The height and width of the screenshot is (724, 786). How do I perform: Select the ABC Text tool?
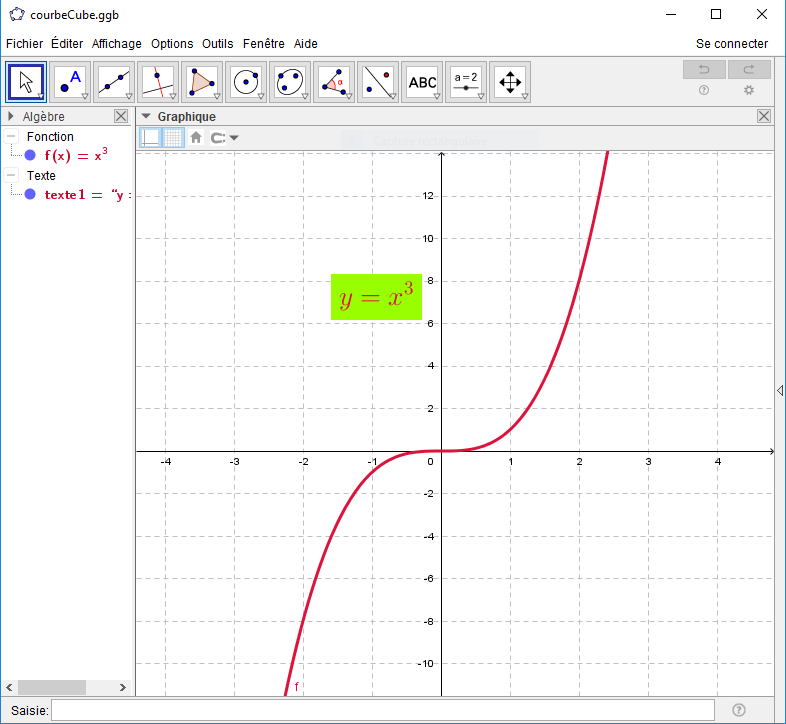(422, 82)
